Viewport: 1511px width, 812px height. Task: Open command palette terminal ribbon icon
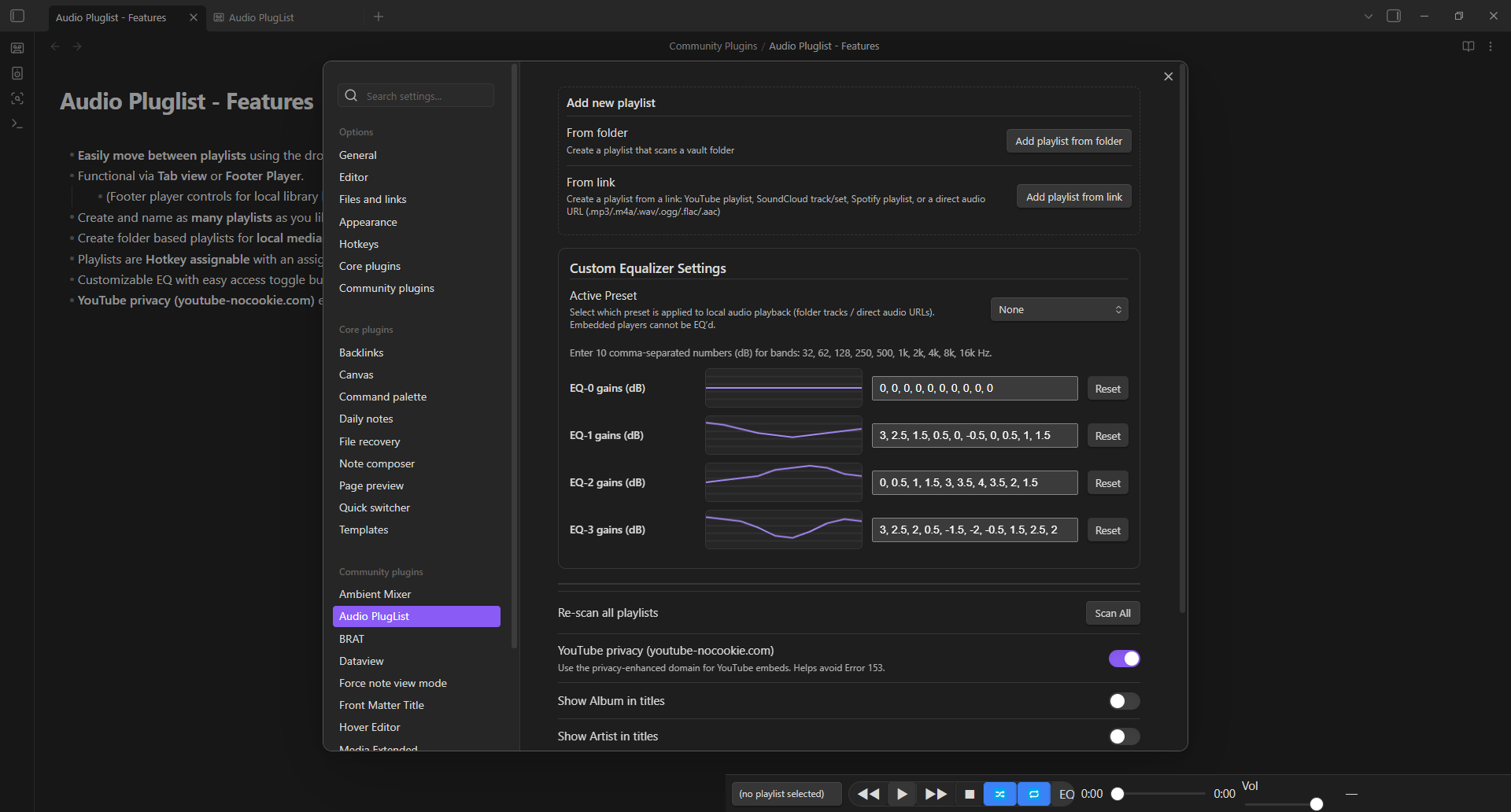click(x=17, y=124)
